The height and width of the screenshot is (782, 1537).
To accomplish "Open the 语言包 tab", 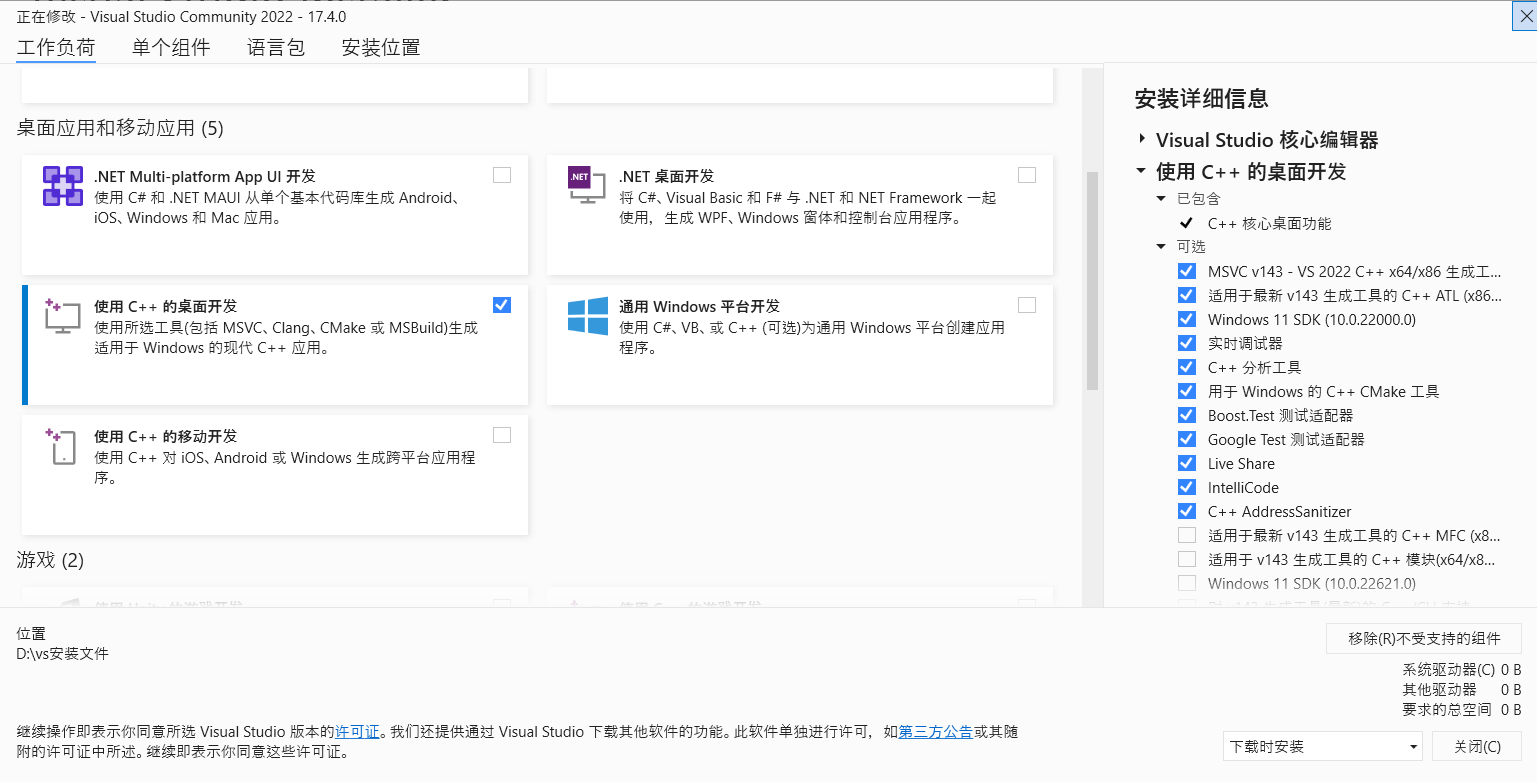I will coord(276,46).
